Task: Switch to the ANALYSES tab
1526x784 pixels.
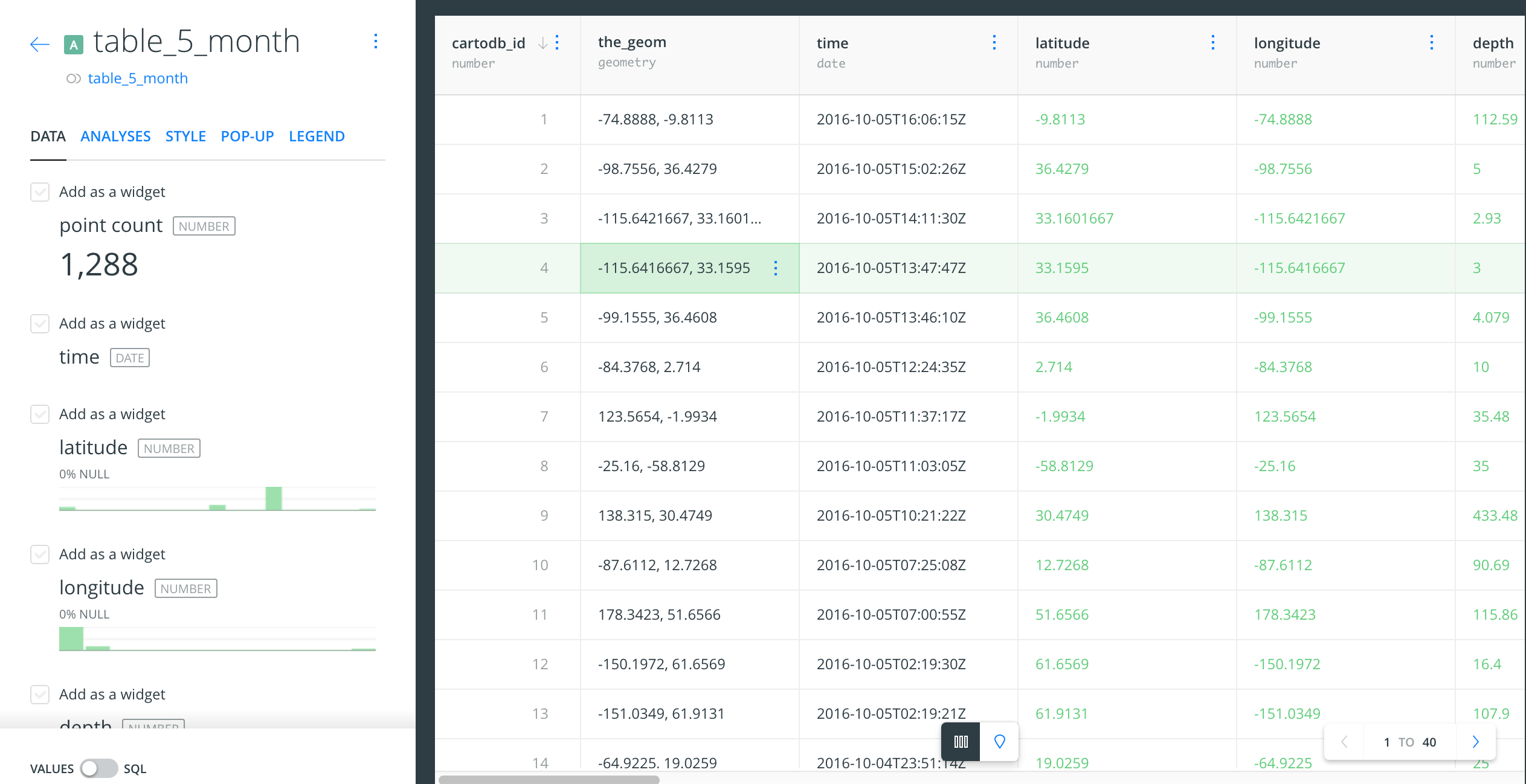Action: [x=115, y=137]
